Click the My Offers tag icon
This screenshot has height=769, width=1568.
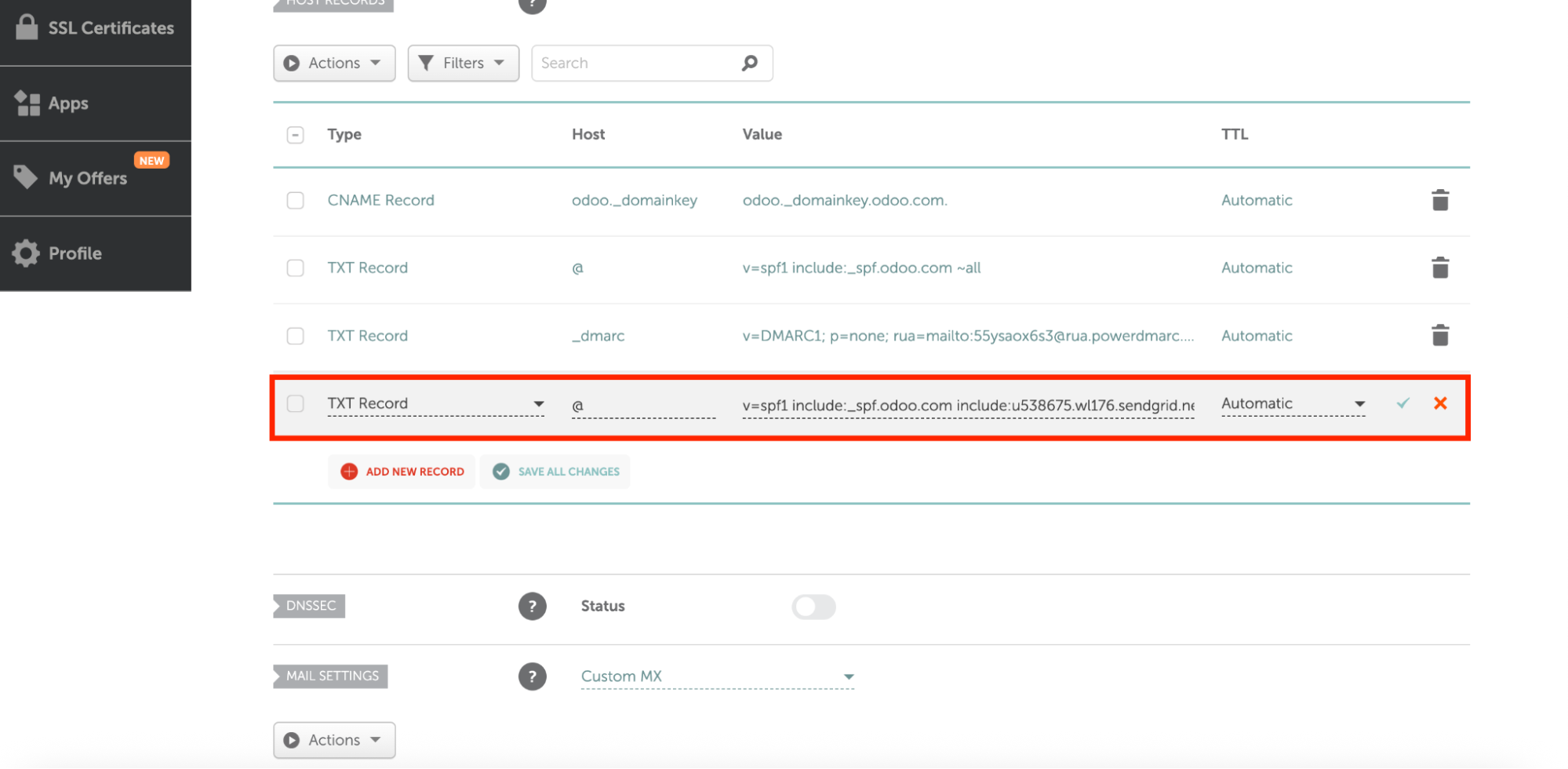tap(25, 177)
